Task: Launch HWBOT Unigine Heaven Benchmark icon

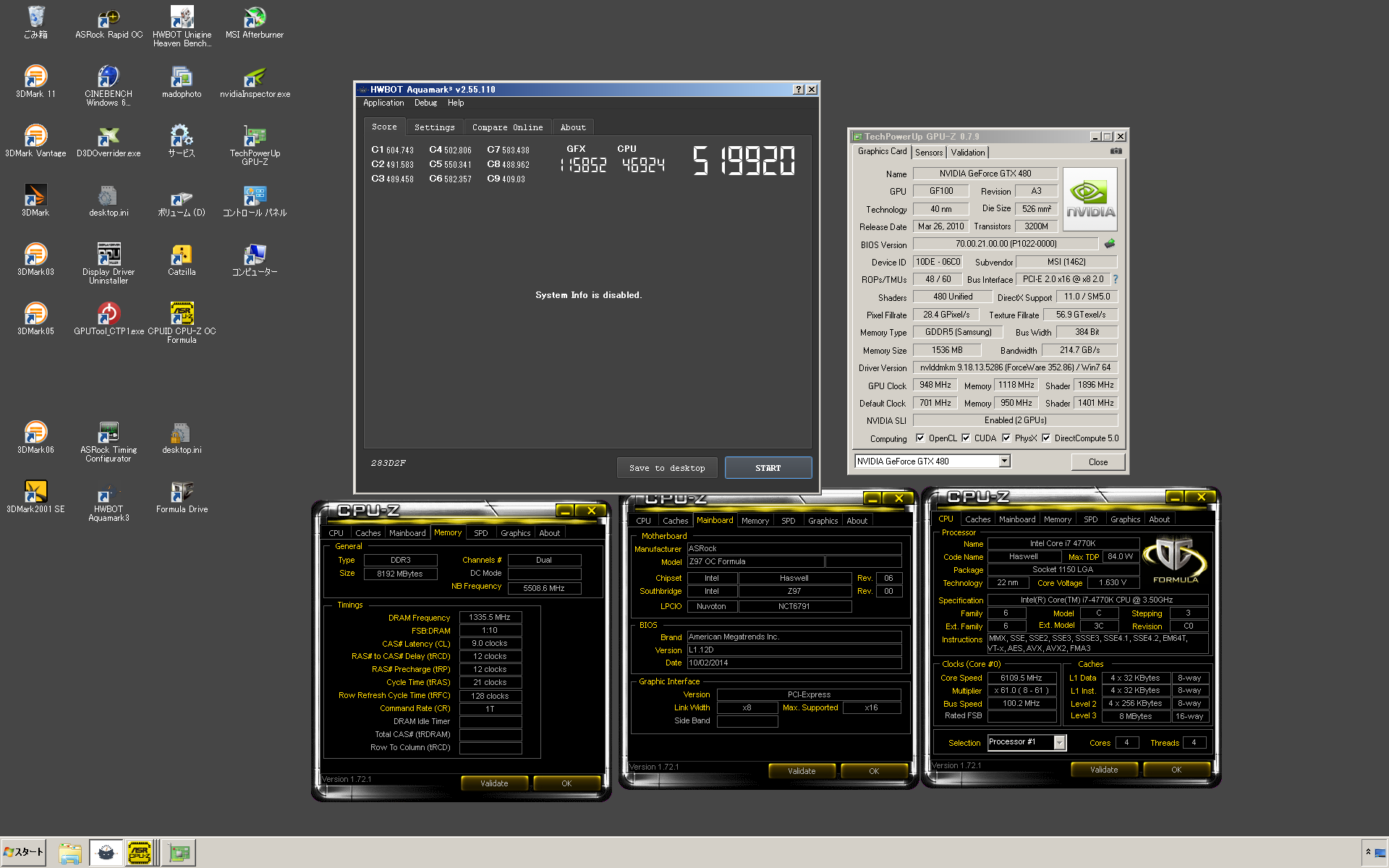Action: [182, 26]
